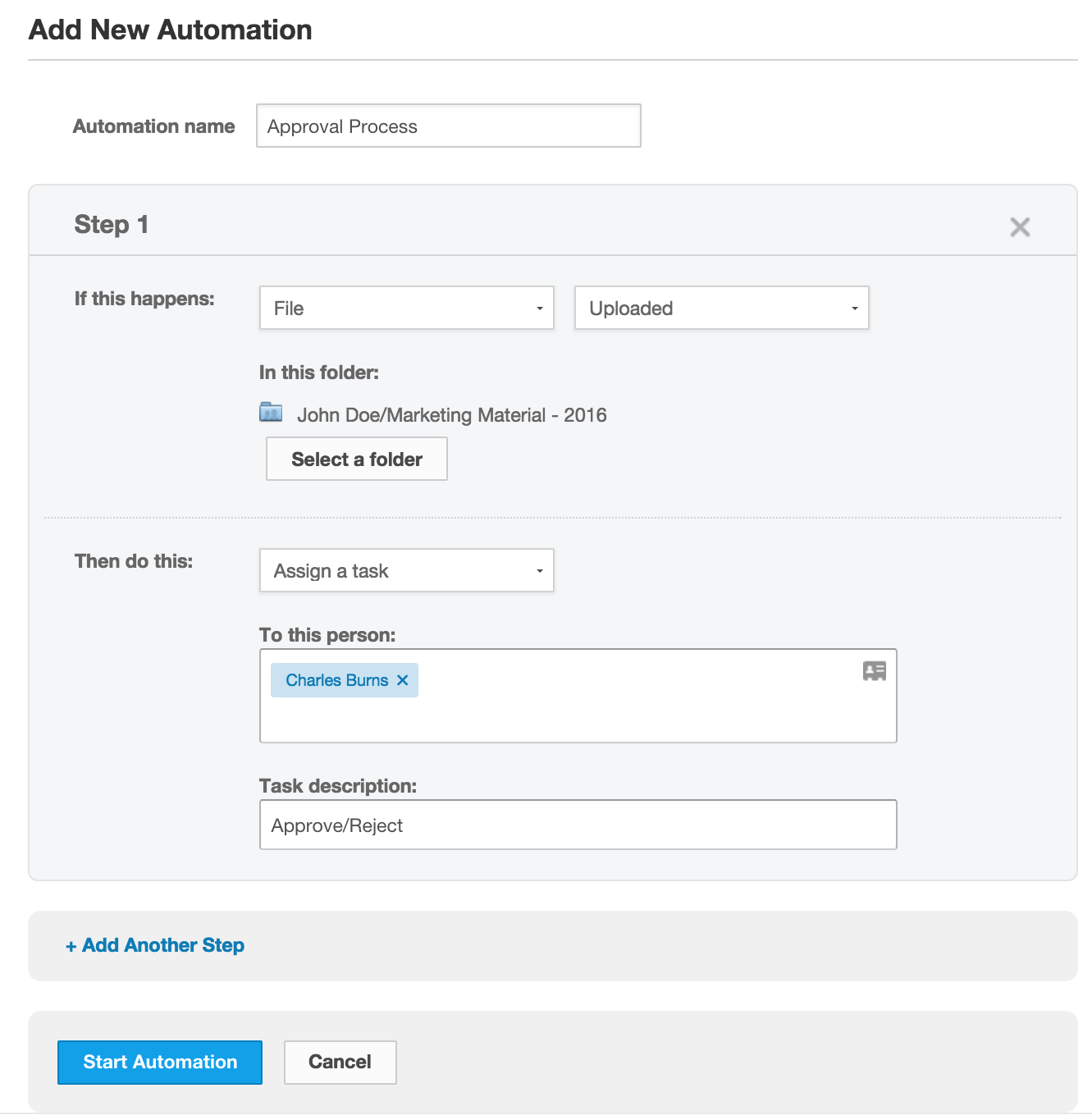Cancel the new automation
This screenshot has width=1092, height=1120.
pyautogui.click(x=340, y=1063)
